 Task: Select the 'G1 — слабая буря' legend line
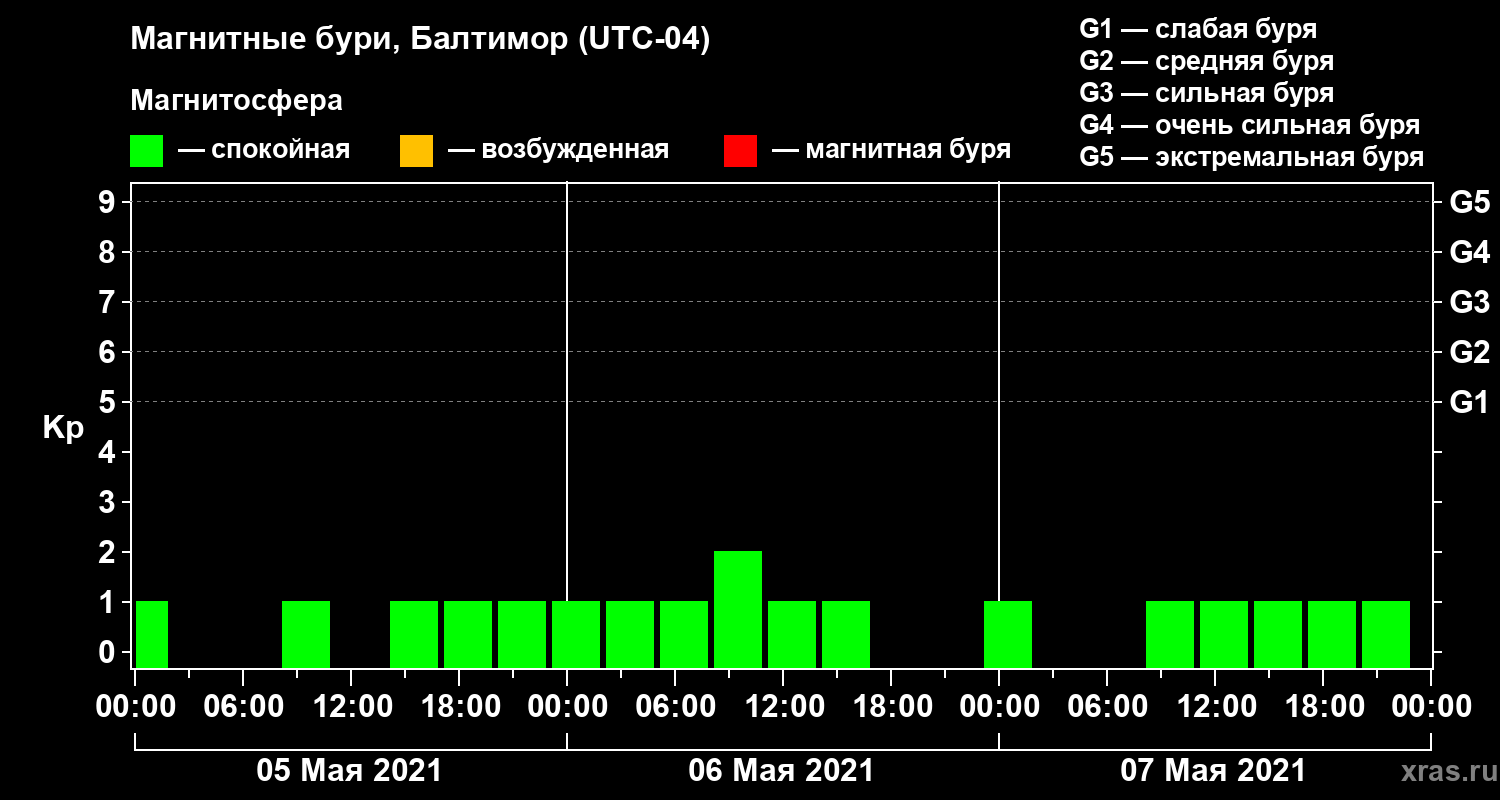click(x=1198, y=29)
